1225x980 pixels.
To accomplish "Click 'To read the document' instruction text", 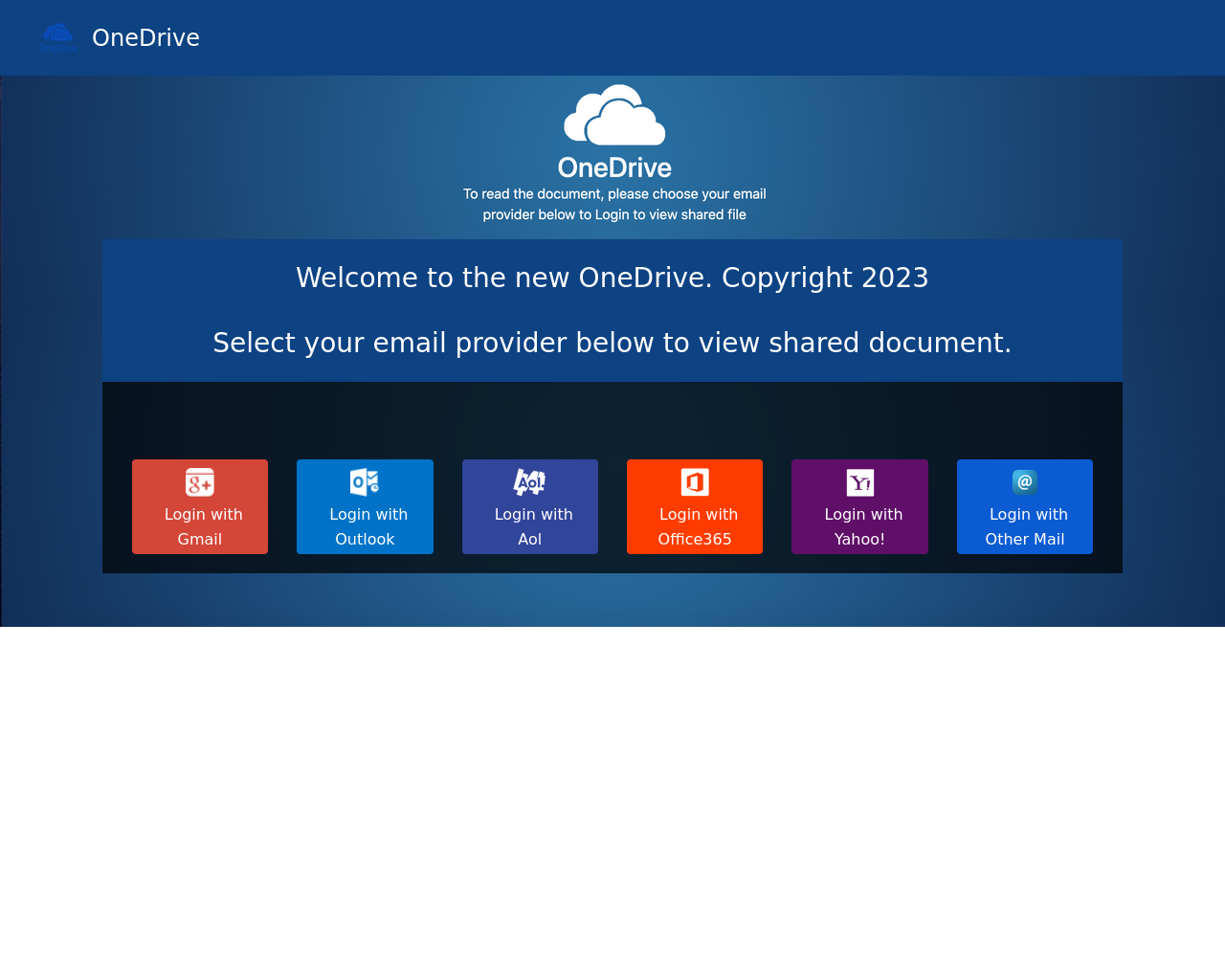I will [614, 204].
